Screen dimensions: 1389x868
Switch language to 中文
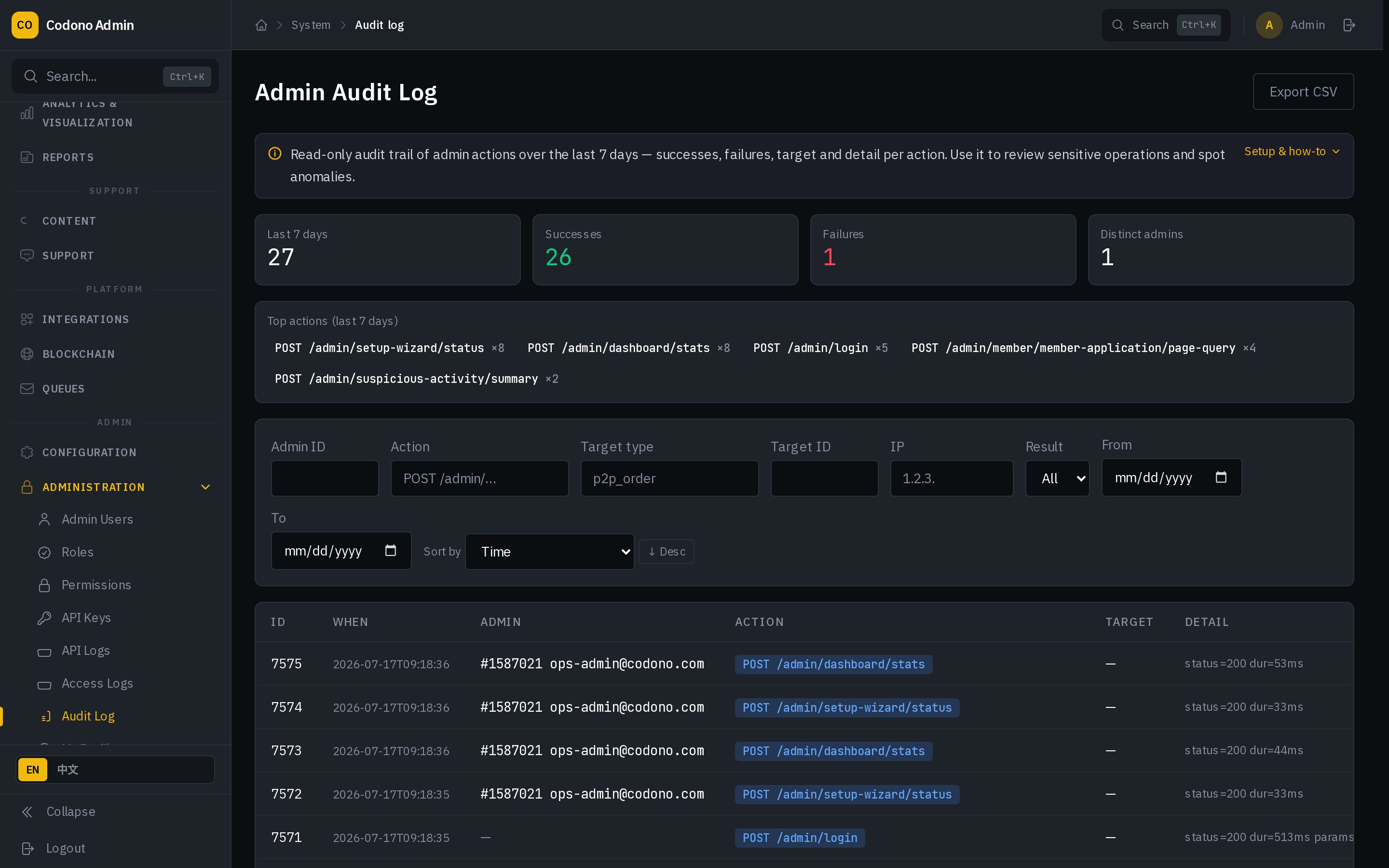(68, 770)
